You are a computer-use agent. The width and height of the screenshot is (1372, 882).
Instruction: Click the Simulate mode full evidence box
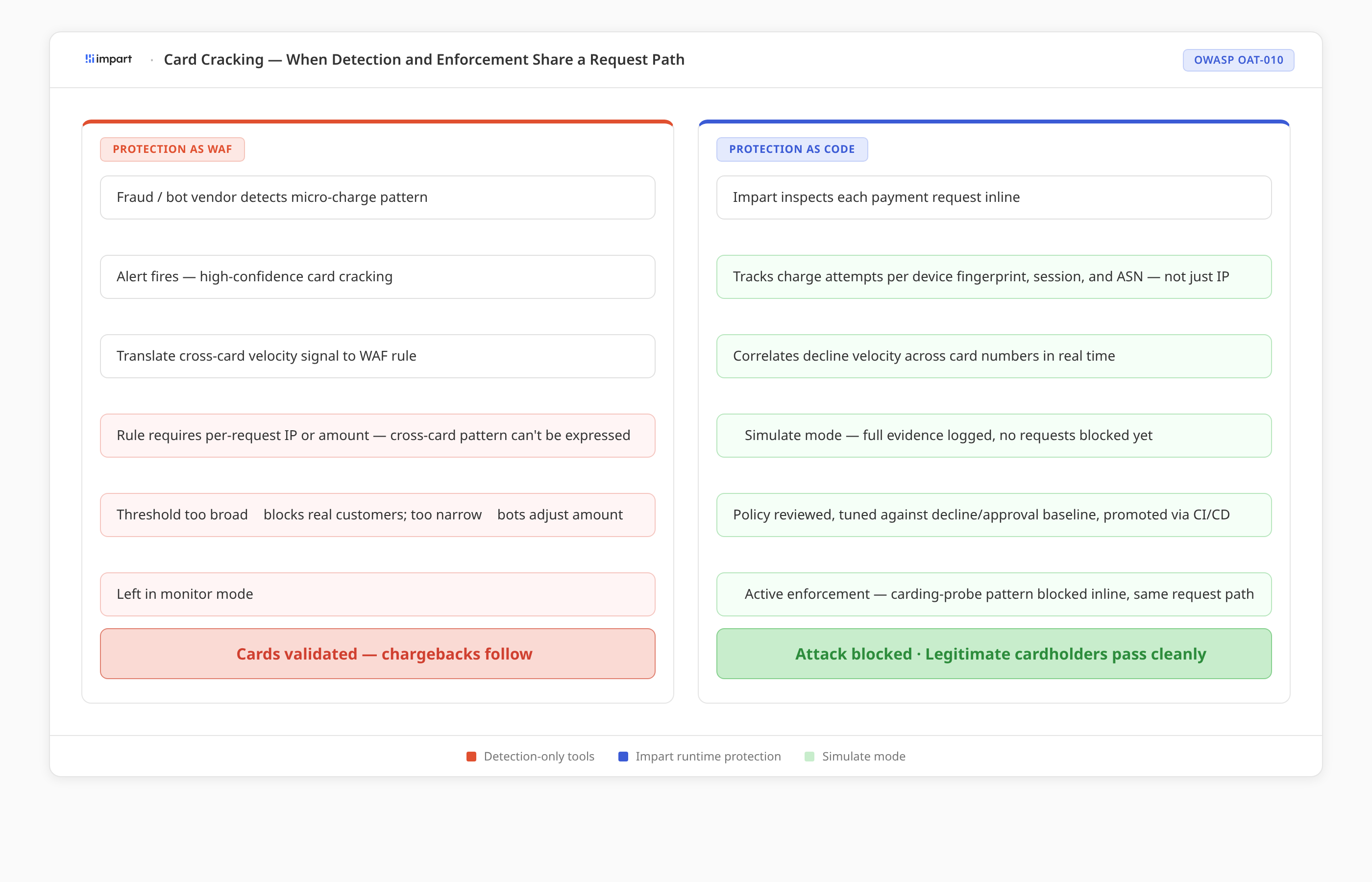click(x=994, y=436)
